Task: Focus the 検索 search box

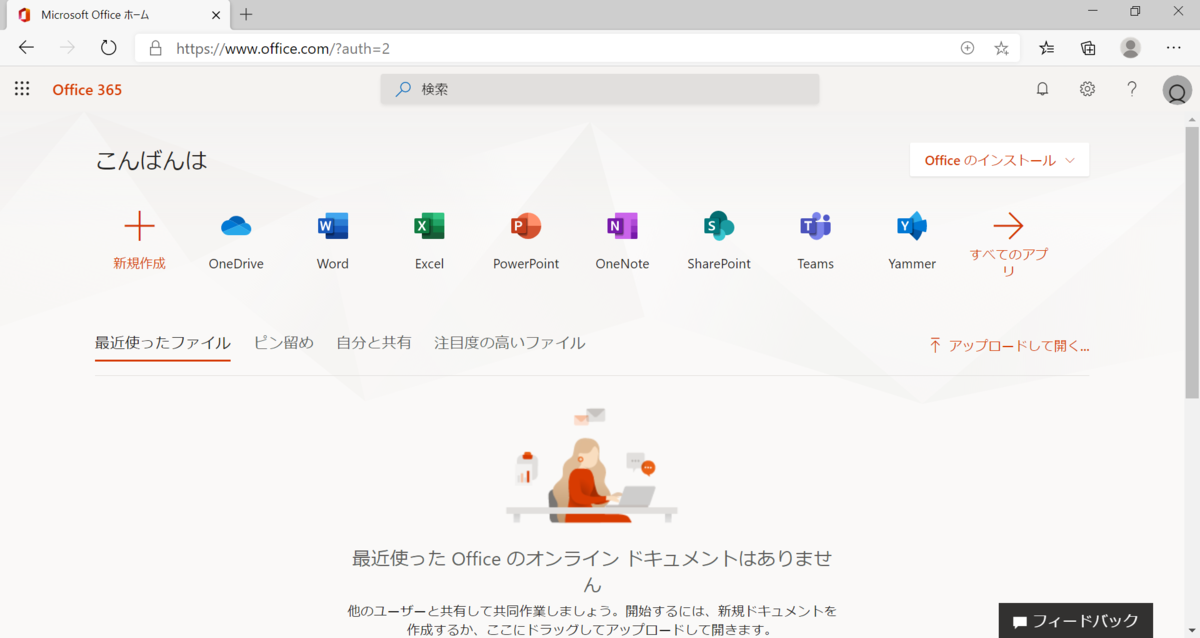Action: click(600, 89)
